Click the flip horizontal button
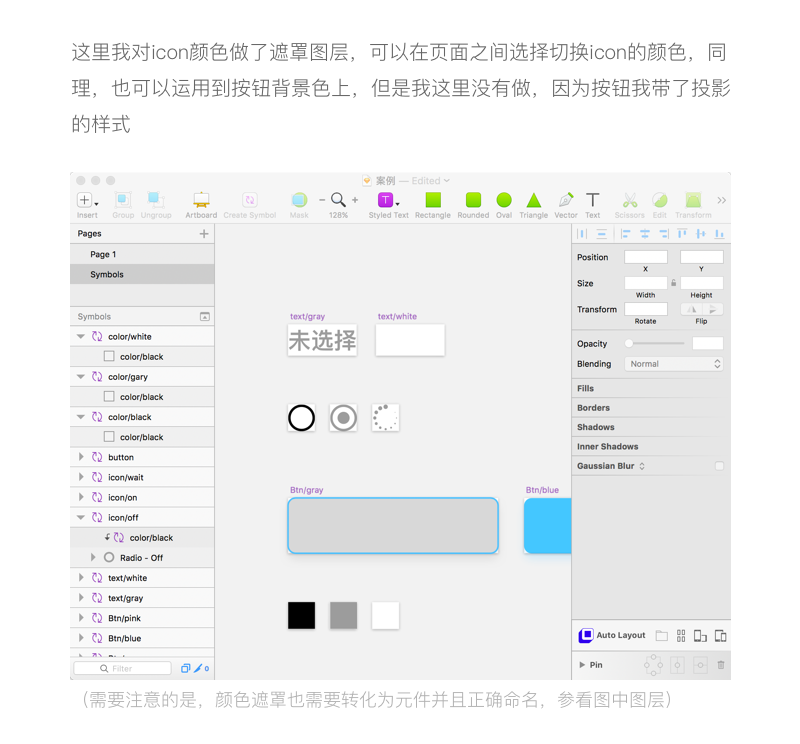Viewport: 800px width, 744px height. coord(691,309)
